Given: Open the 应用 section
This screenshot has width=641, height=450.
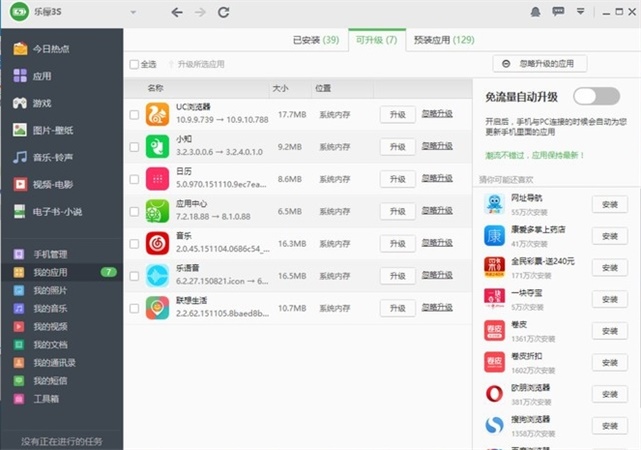Looking at the screenshot, I should pos(32,76).
